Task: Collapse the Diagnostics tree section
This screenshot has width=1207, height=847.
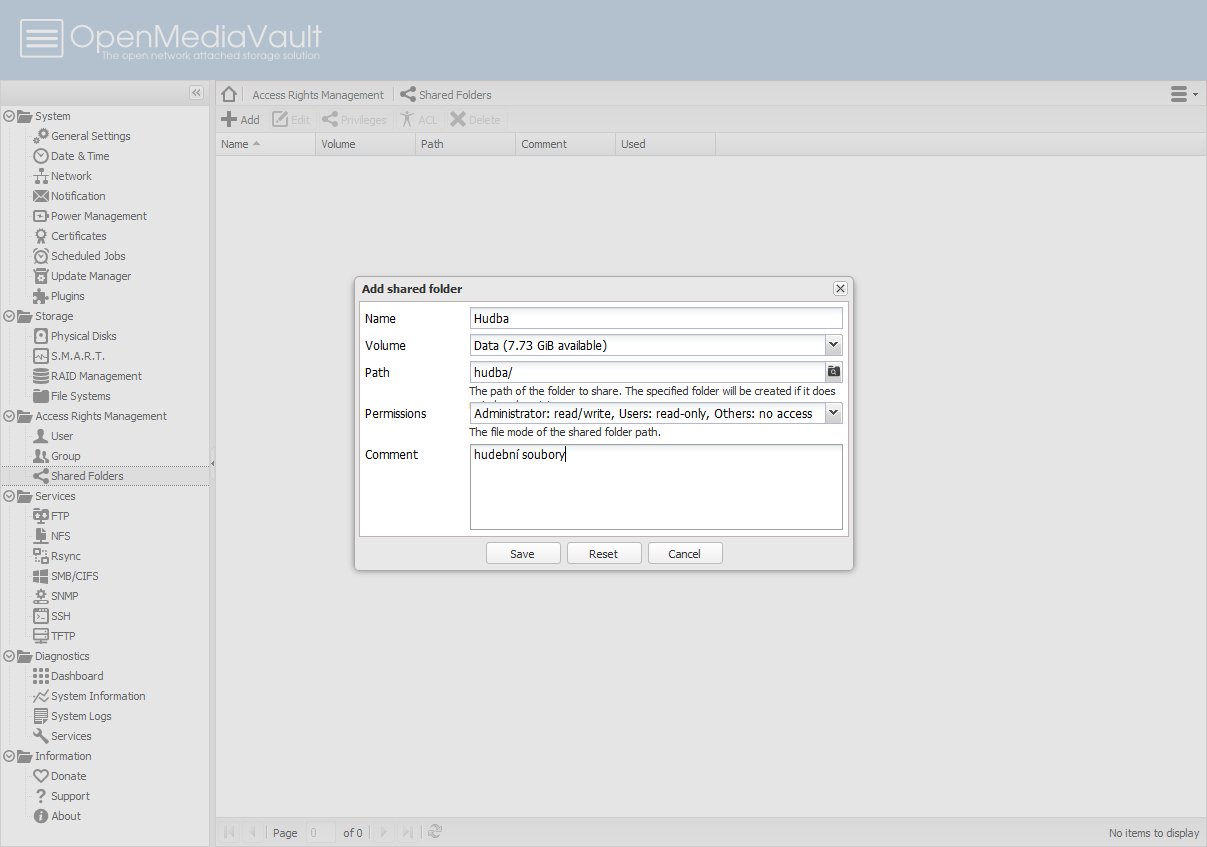Action: point(9,656)
